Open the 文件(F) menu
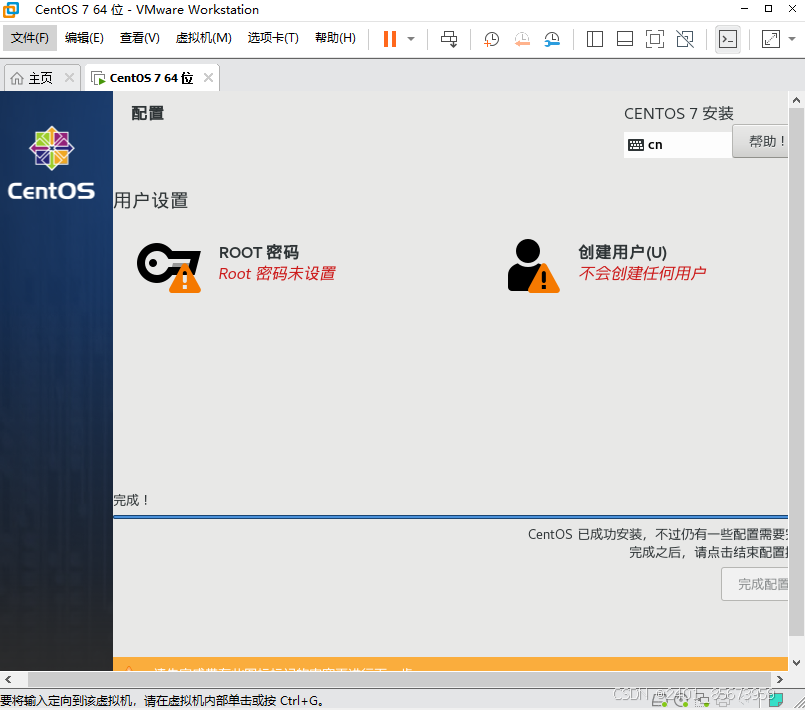The height and width of the screenshot is (710, 805). (x=30, y=38)
